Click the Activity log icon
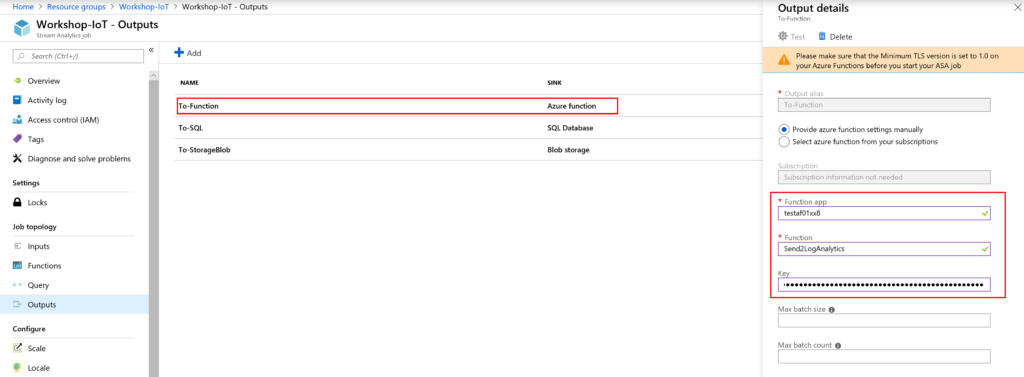The height and width of the screenshot is (377, 1024). [18, 101]
